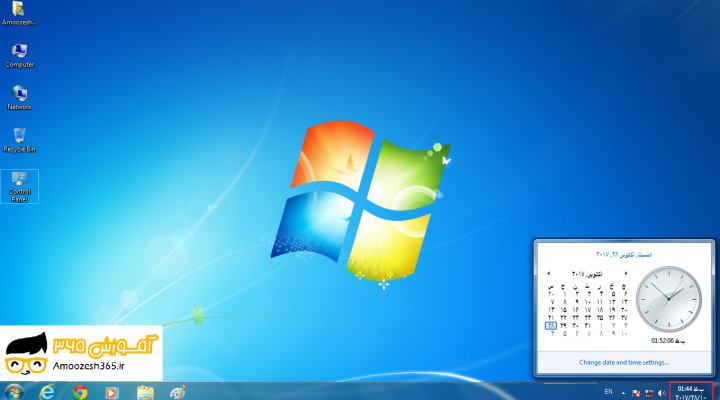720x400 pixels.
Task: Select date 29 in the calendar
Action: (x=563, y=326)
